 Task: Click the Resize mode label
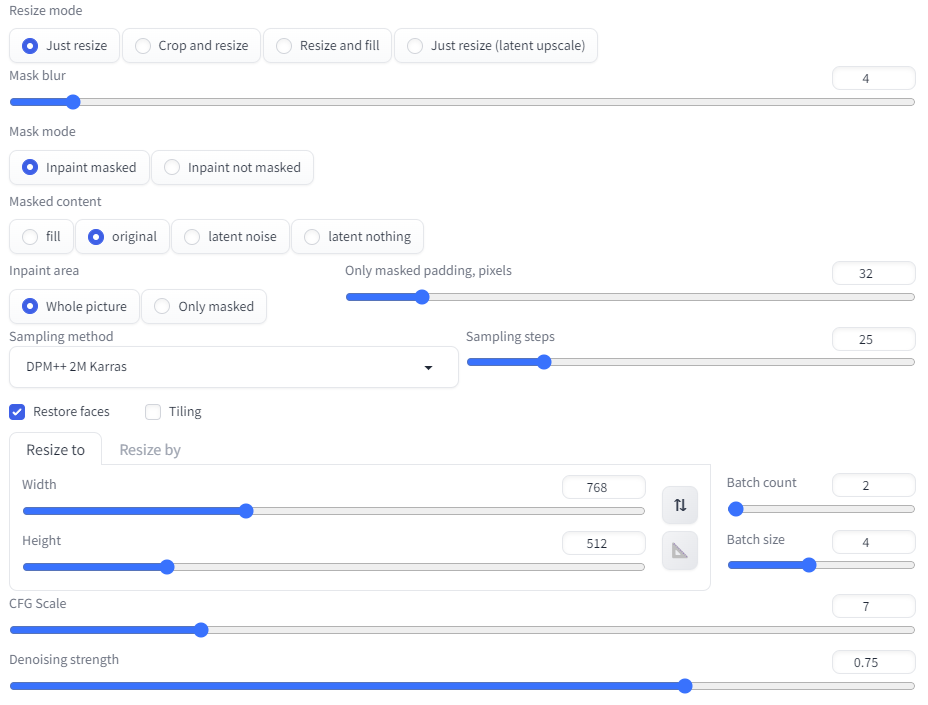pos(46,11)
